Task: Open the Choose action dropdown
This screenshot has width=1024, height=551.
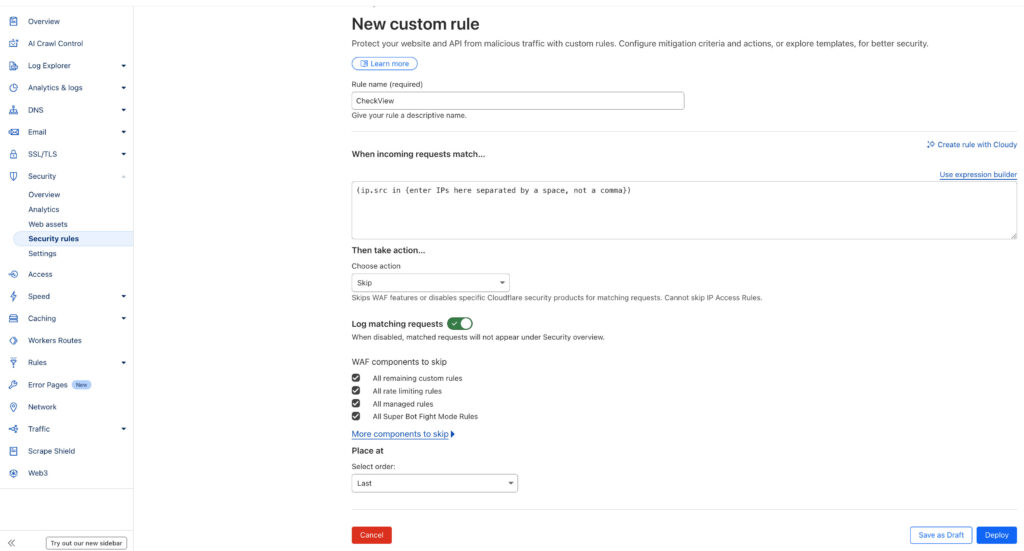Action: coord(430,283)
